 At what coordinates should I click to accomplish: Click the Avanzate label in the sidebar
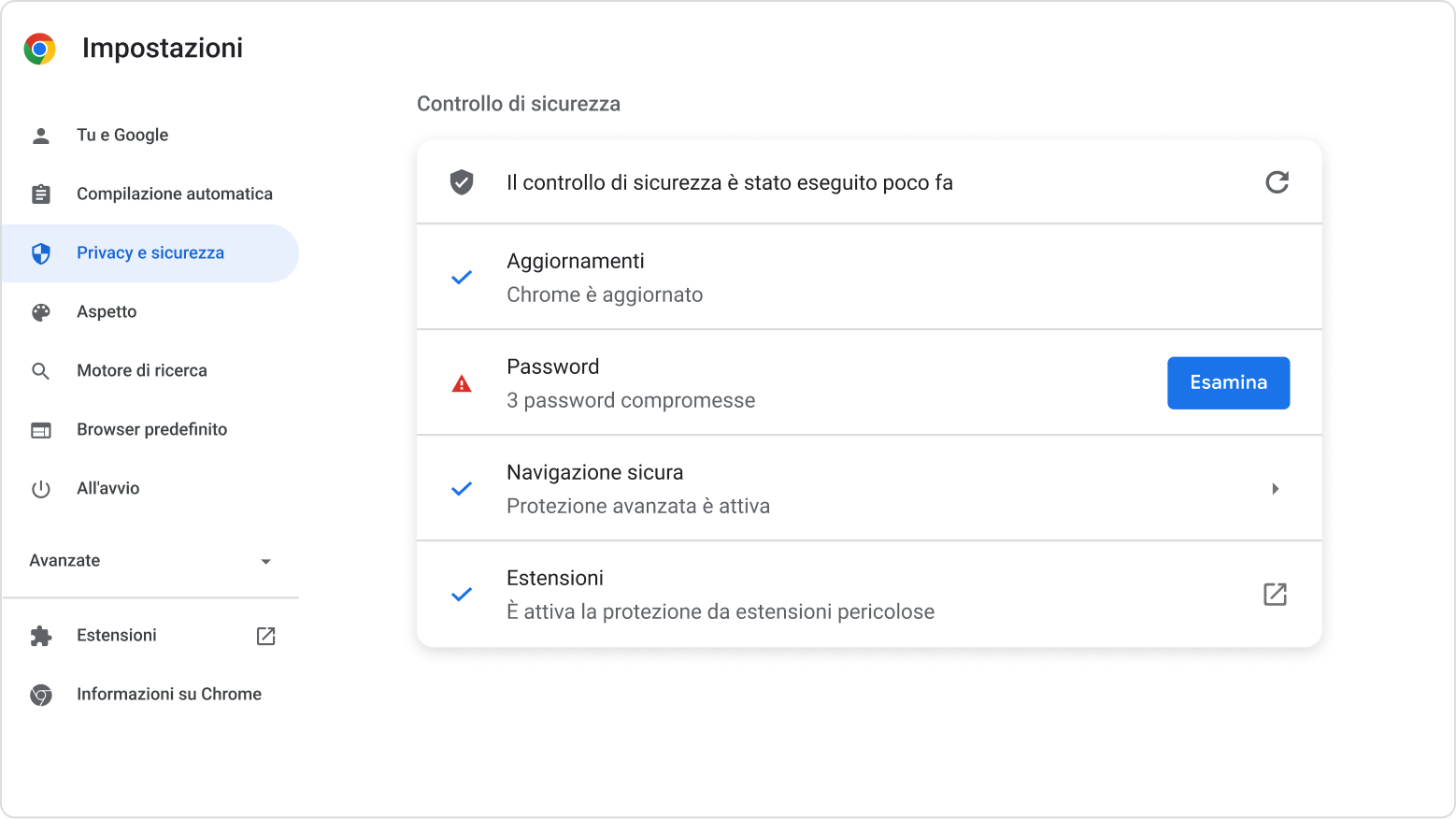click(x=64, y=561)
